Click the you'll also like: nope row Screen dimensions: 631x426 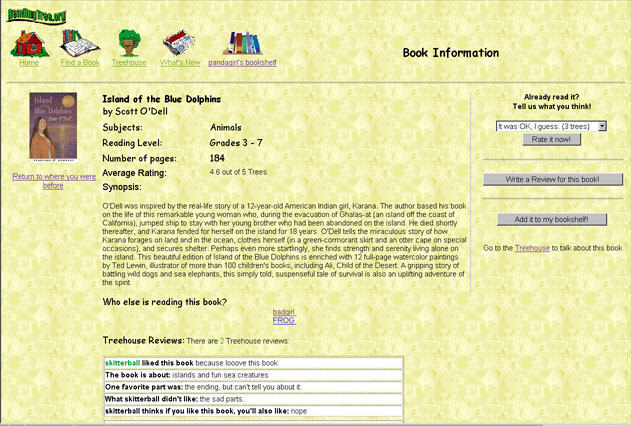point(254,411)
